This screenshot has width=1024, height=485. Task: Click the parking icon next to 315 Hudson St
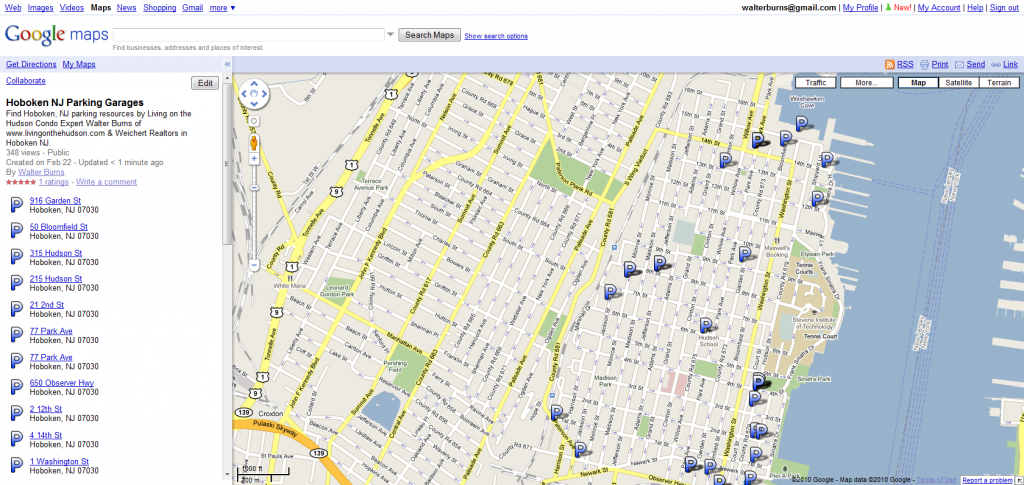(x=16, y=257)
